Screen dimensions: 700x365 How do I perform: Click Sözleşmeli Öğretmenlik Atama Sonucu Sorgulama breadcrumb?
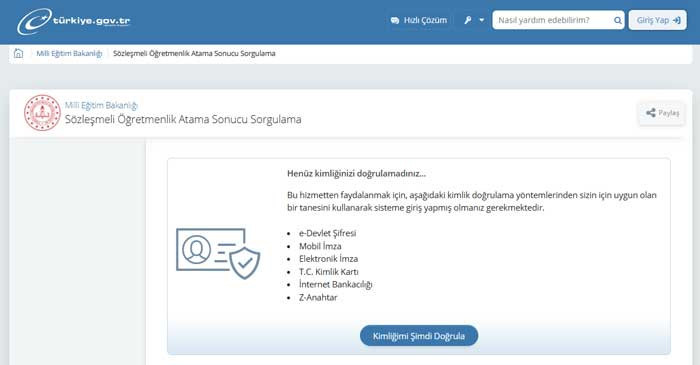coord(194,54)
